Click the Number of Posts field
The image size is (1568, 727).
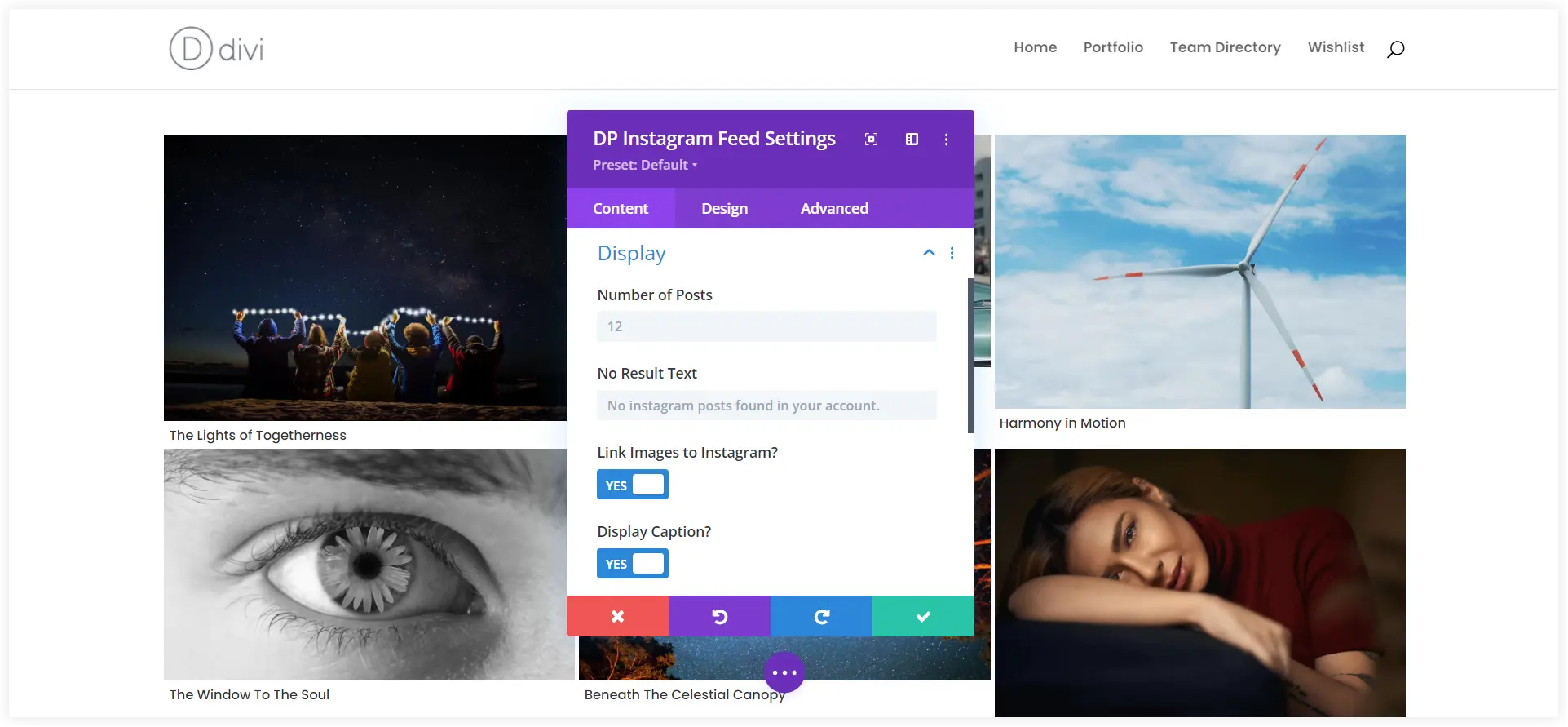click(766, 326)
